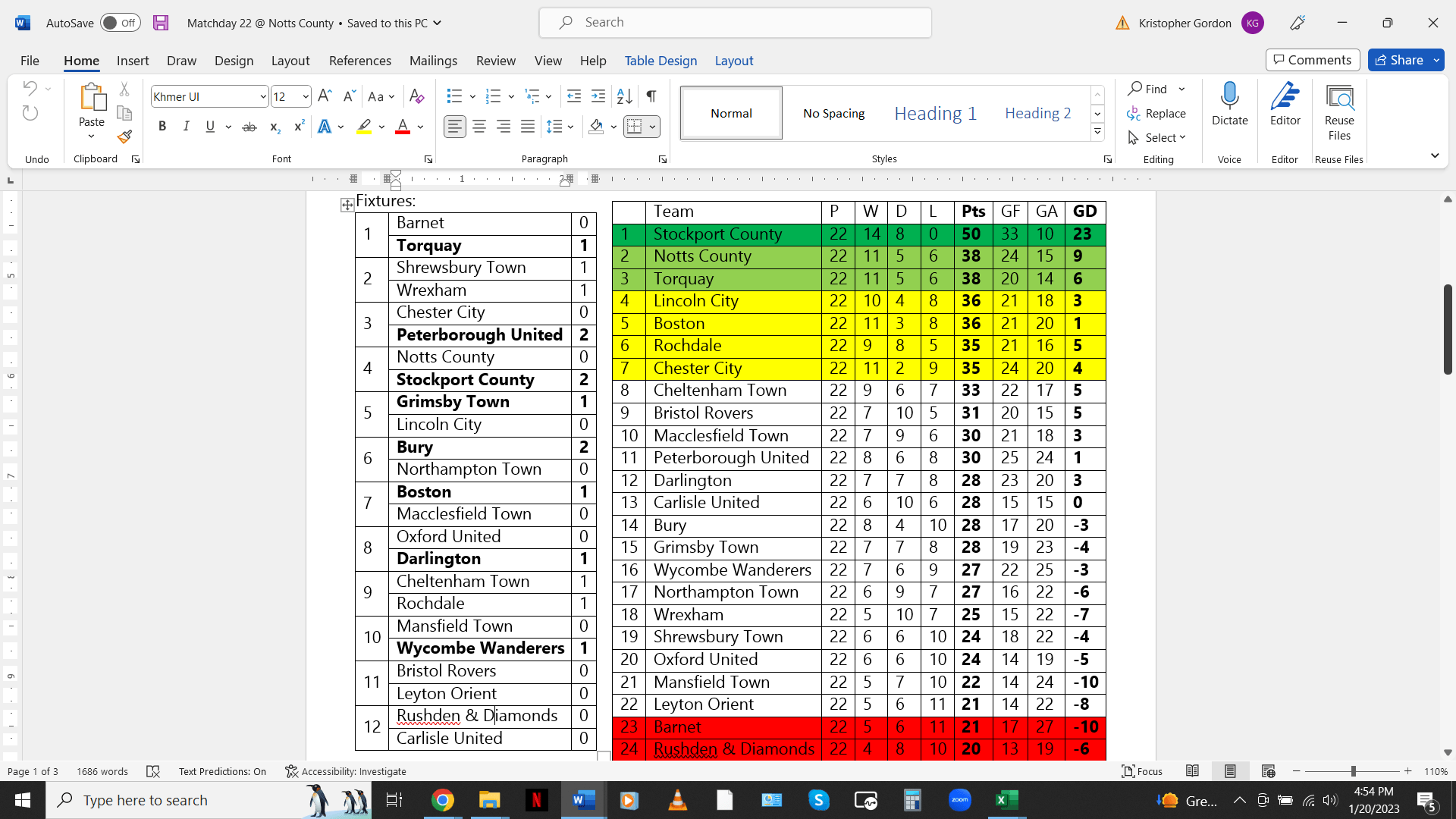Click the Format Painter brush icon
Screen dimensions: 1456x819
tap(124, 136)
